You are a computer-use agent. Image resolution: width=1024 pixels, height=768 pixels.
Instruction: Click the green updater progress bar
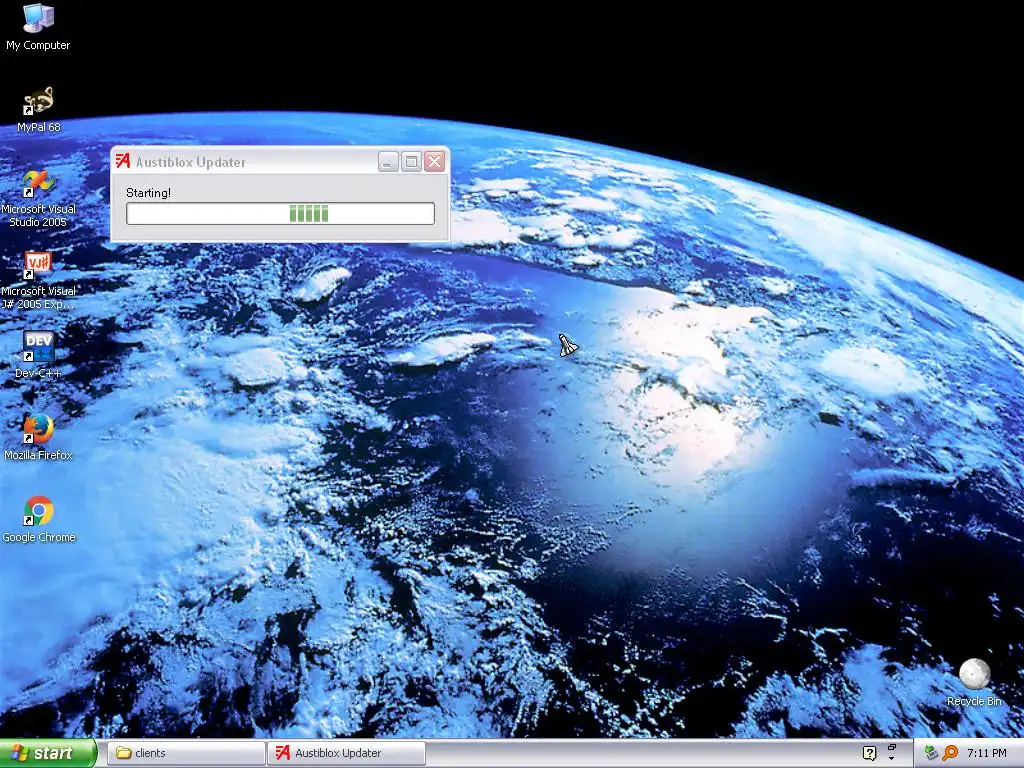point(280,214)
